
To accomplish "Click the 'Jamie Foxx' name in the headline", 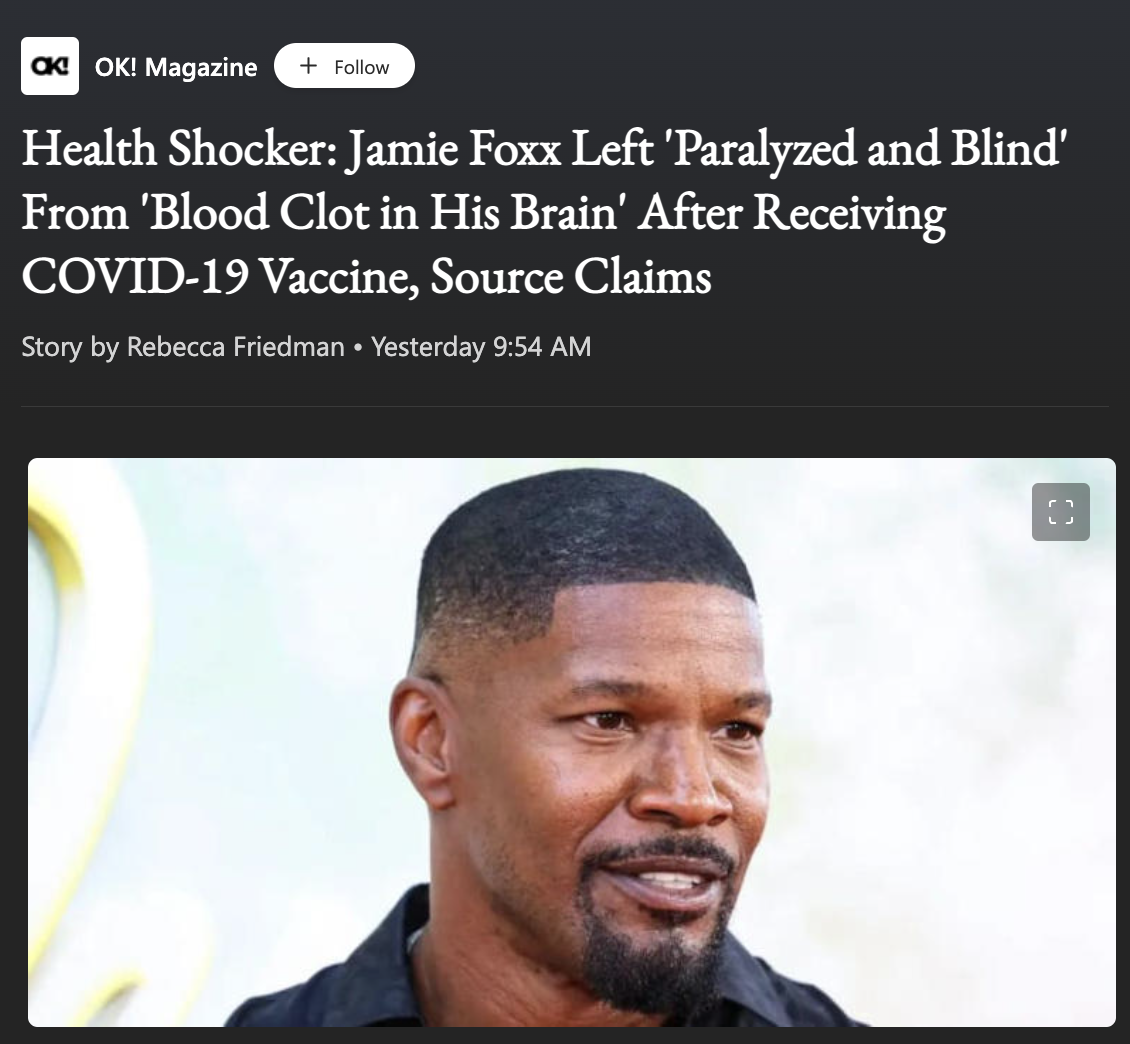I will [x=452, y=148].
